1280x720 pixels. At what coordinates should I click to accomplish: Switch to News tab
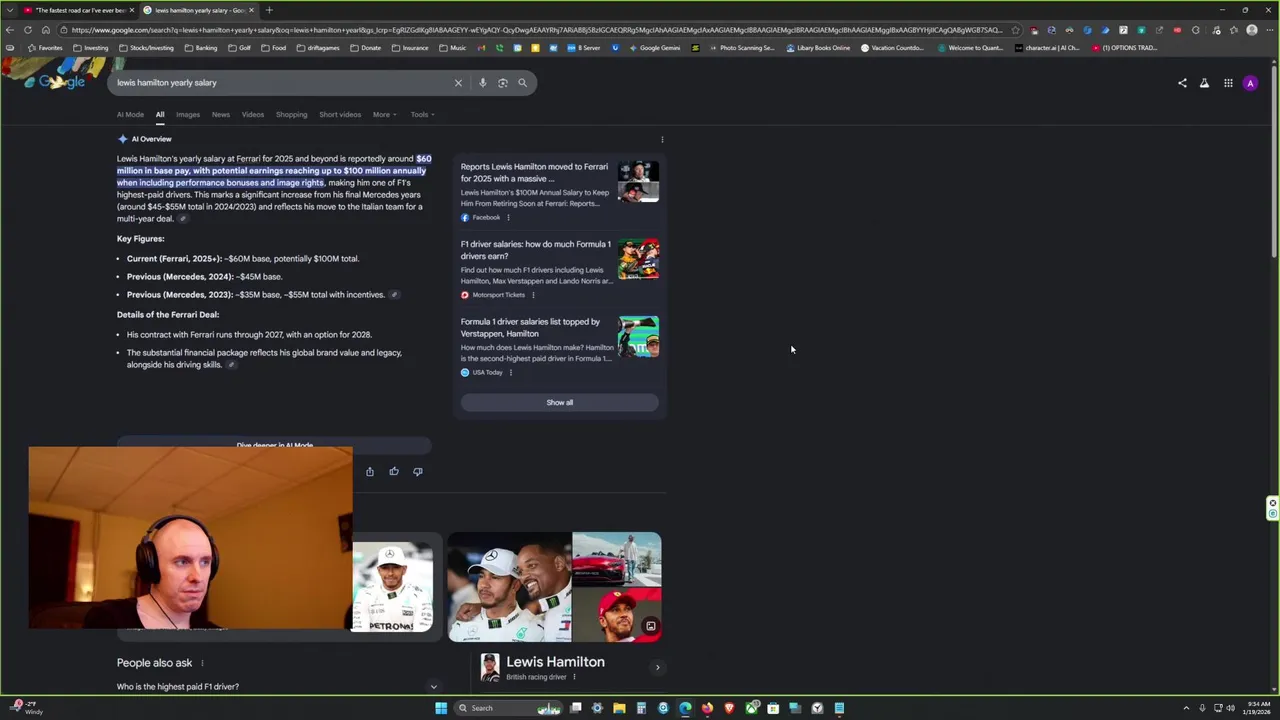click(x=221, y=114)
